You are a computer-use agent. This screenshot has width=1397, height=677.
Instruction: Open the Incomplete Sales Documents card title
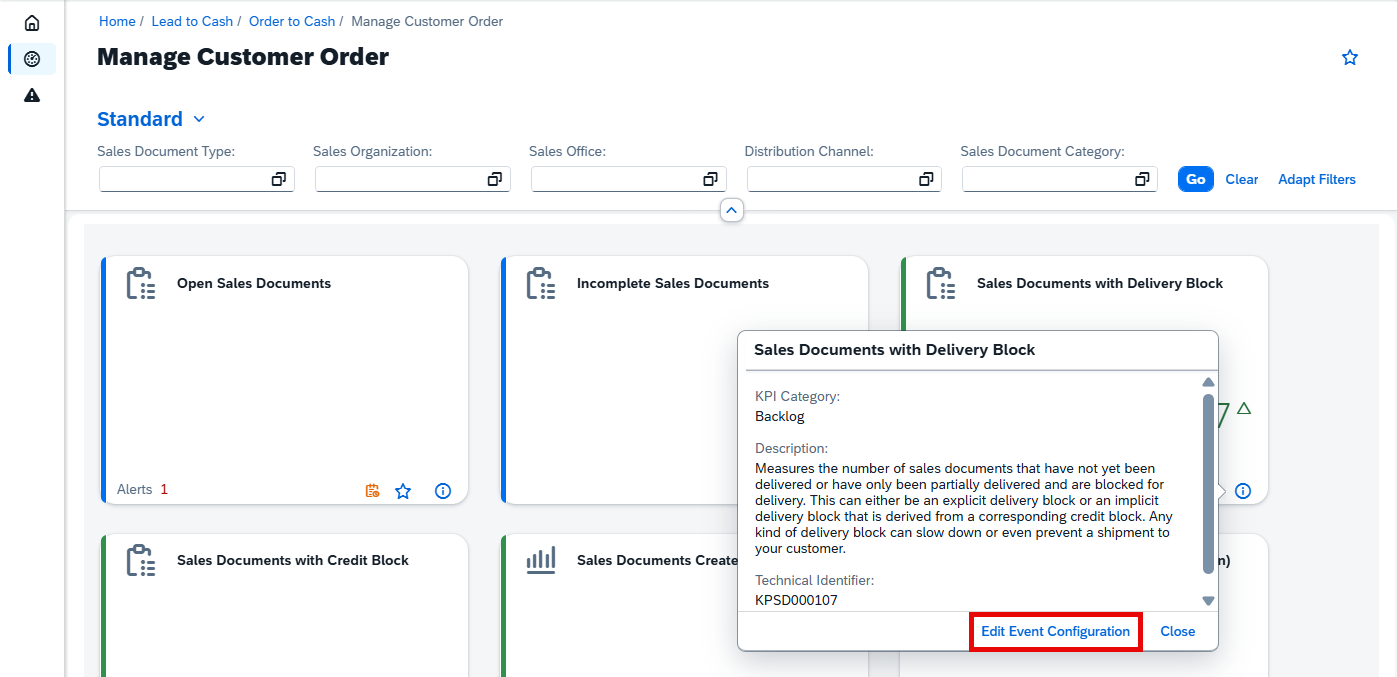point(673,283)
